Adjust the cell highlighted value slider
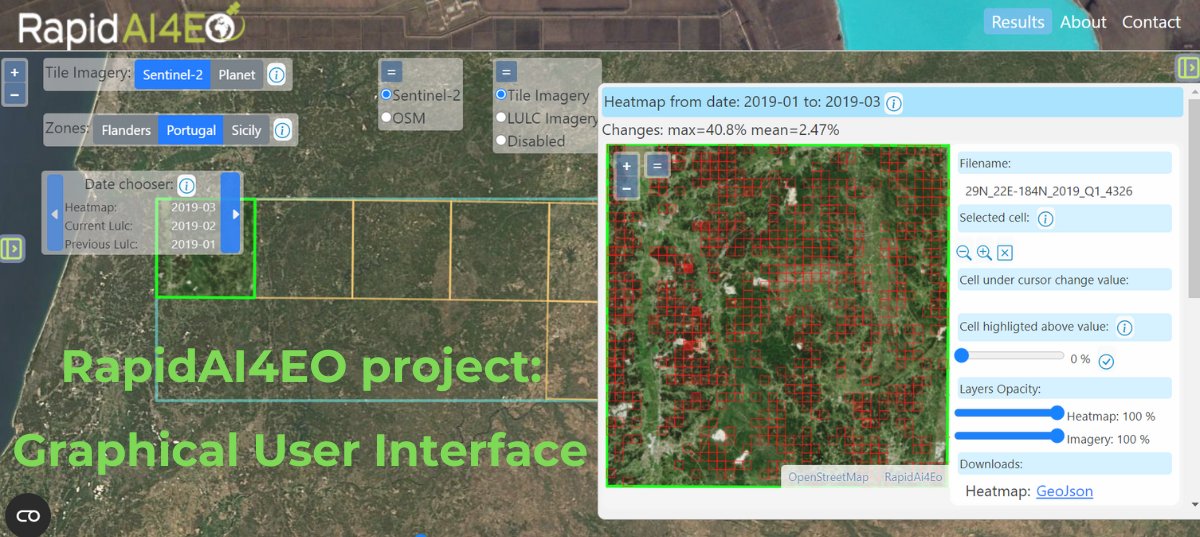 [x=1009, y=355]
